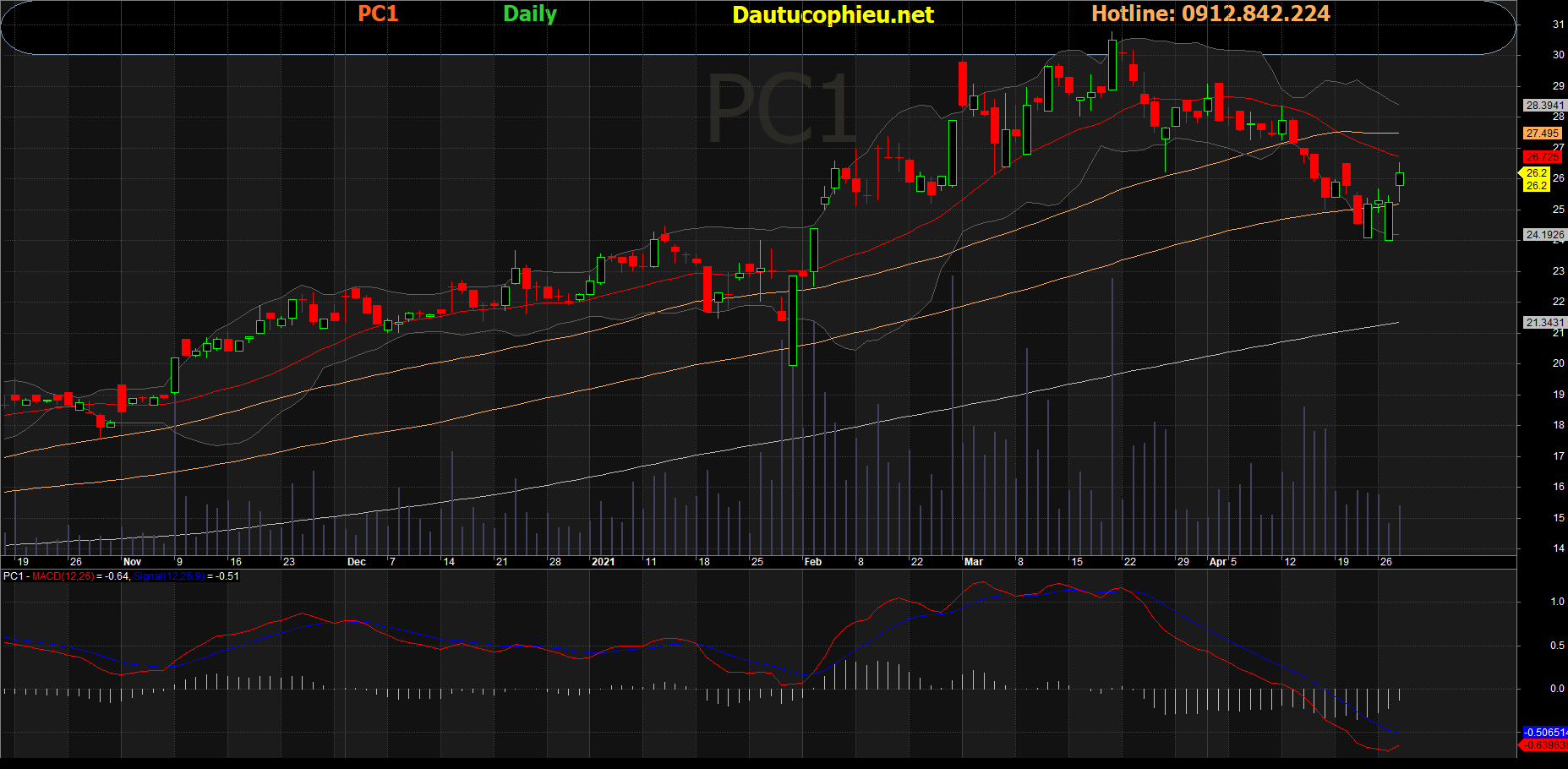Click the 21.3431 long-term average label
Viewport: 1568px width, 769px height.
click(1543, 323)
